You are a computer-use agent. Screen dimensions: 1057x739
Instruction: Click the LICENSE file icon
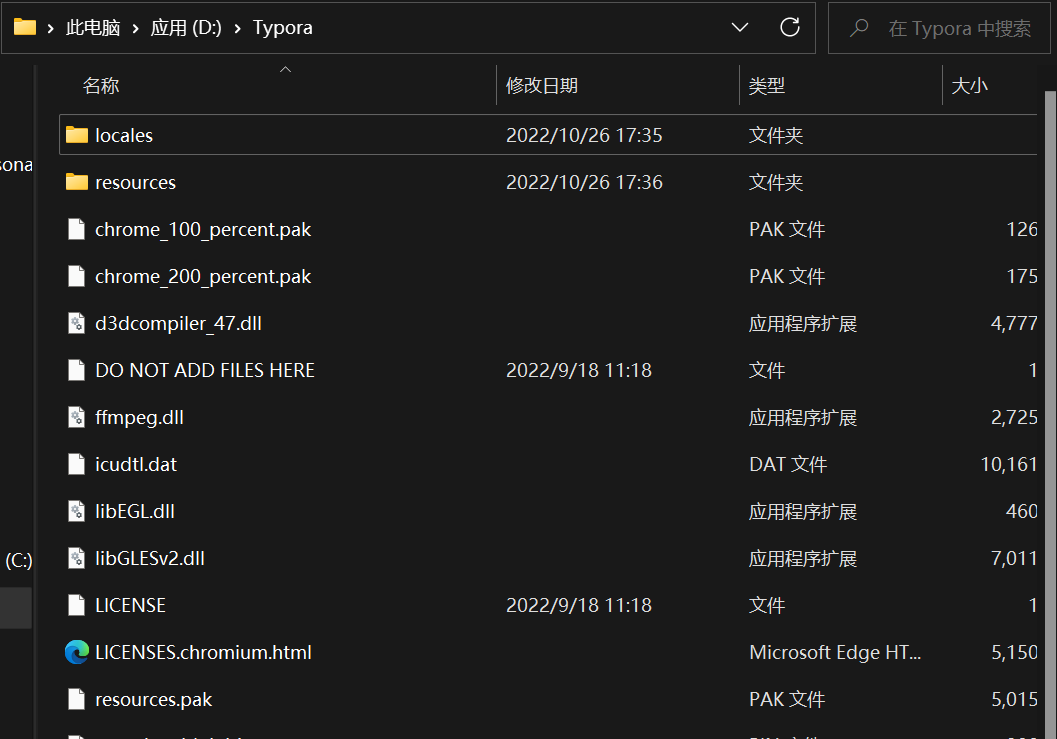tap(77, 605)
